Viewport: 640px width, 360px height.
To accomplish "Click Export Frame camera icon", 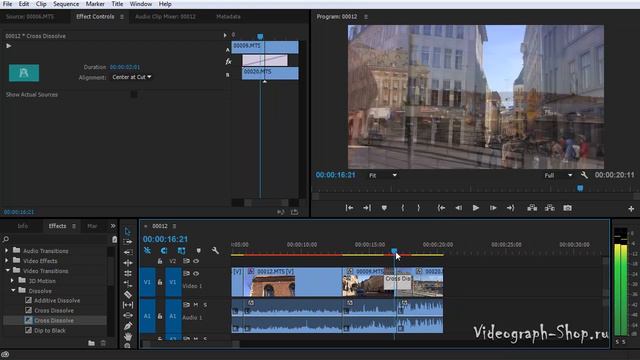I will [x=567, y=208].
